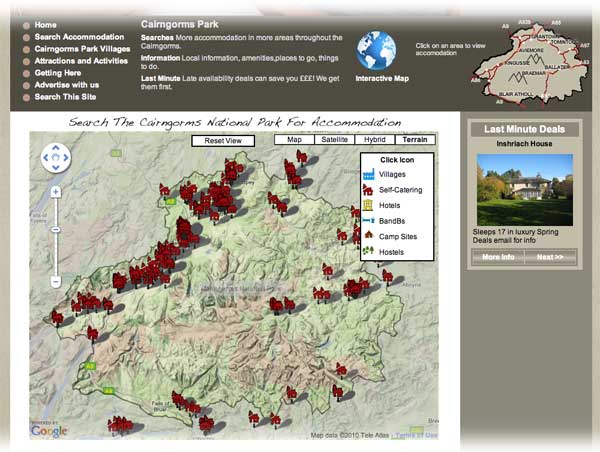Open Attractions and Activities
Viewport: 600px width, 452px height.
[x=81, y=61]
